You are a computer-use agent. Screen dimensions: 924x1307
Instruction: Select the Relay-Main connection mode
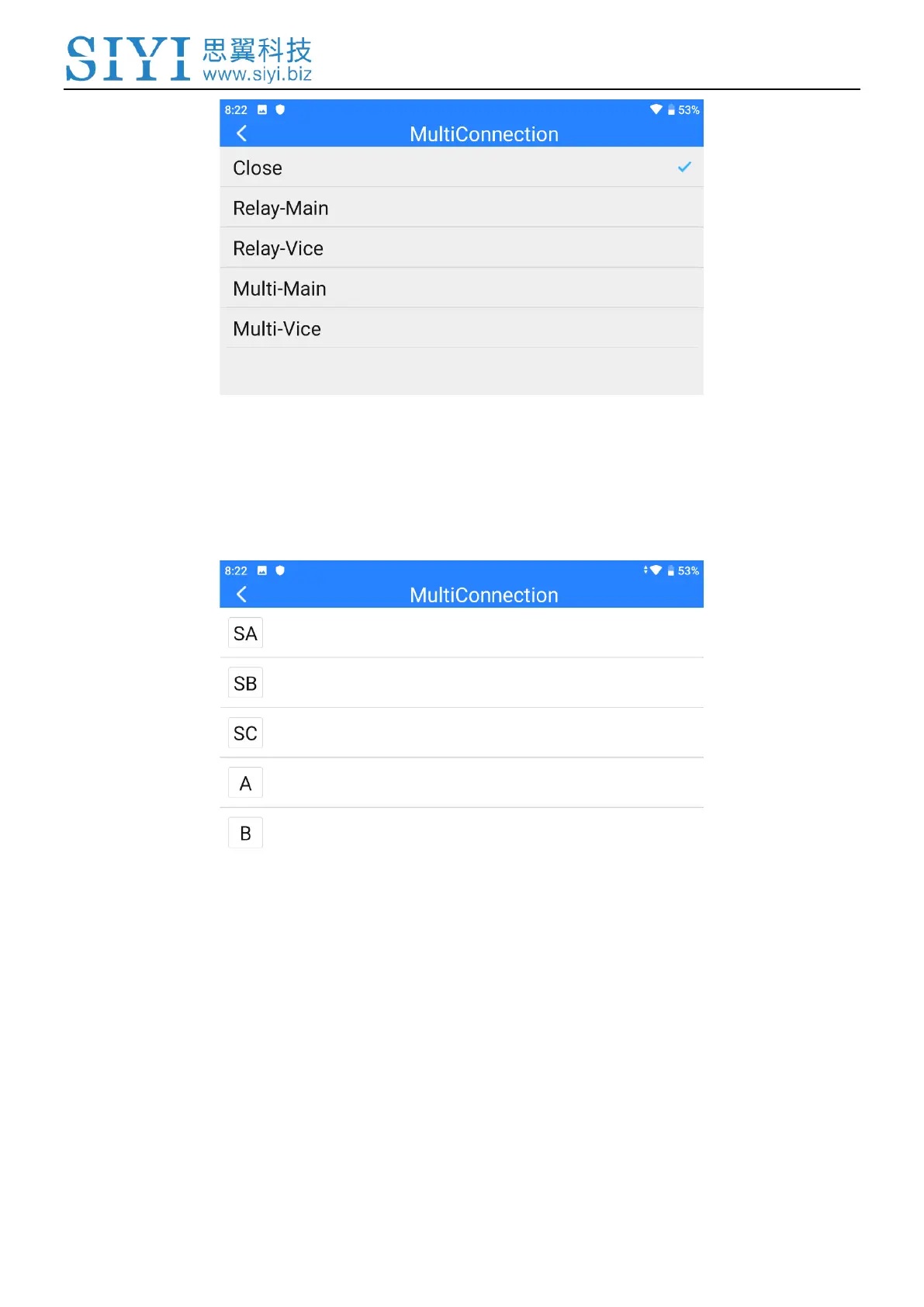pyautogui.click(x=281, y=208)
